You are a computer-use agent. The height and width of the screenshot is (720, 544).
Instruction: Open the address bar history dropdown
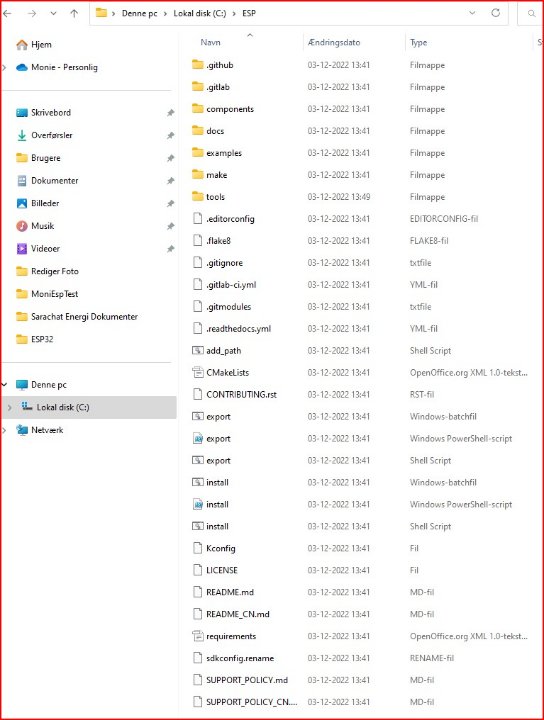pyautogui.click(x=472, y=13)
